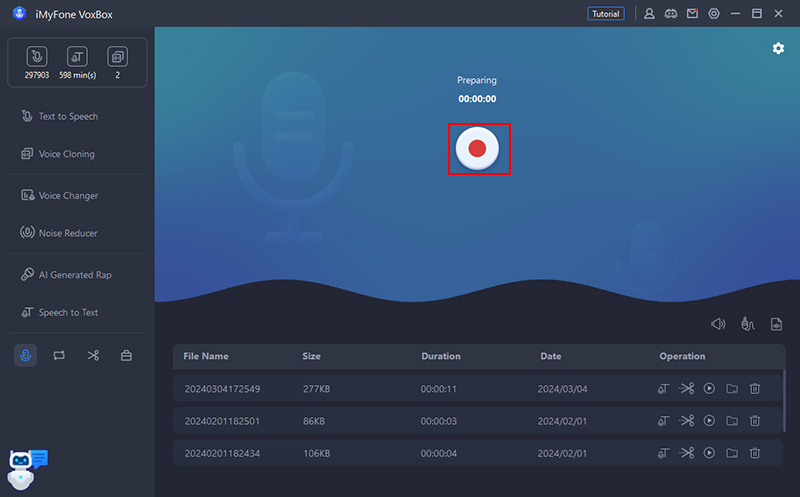Open recording settings gear
Image resolution: width=800 pixels, height=497 pixels.
778,48
